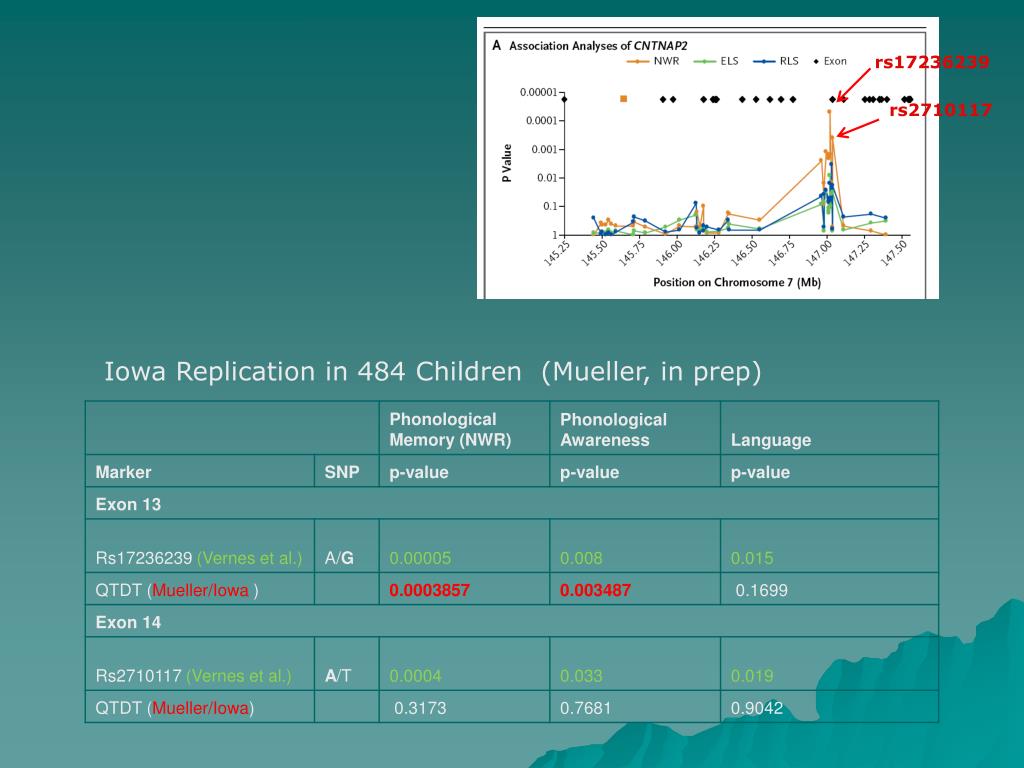
Task: Click the chart title 'Association Analyses of CNTNAP2'
Action: [x=598, y=46]
